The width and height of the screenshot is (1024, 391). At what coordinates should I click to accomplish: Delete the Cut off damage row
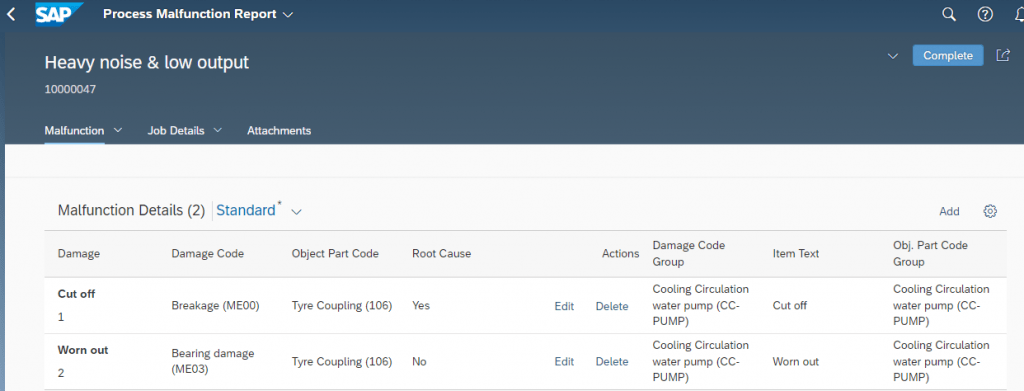[x=612, y=306]
